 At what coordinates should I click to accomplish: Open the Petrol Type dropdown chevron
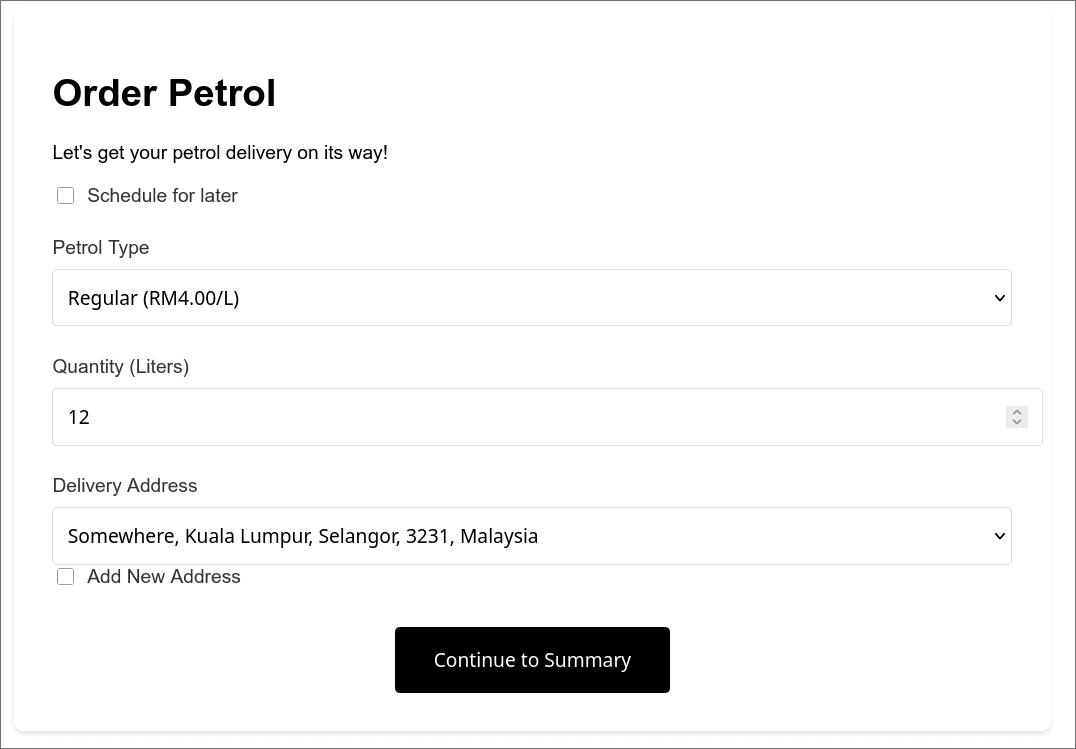click(x=998, y=297)
